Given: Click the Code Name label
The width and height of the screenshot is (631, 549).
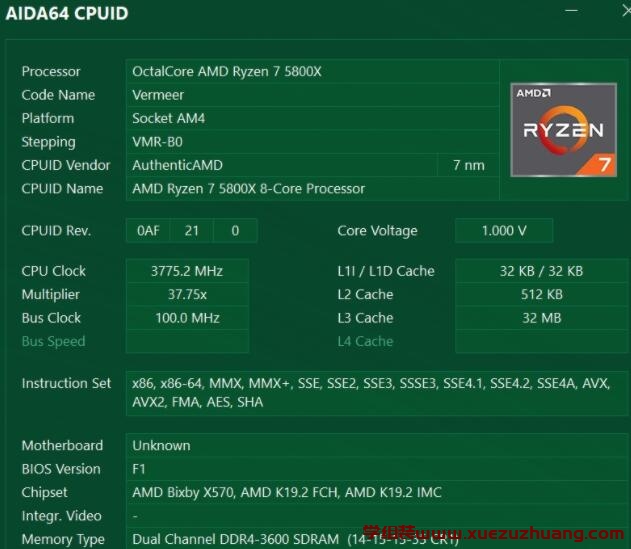Looking at the screenshot, I should 58,95.
